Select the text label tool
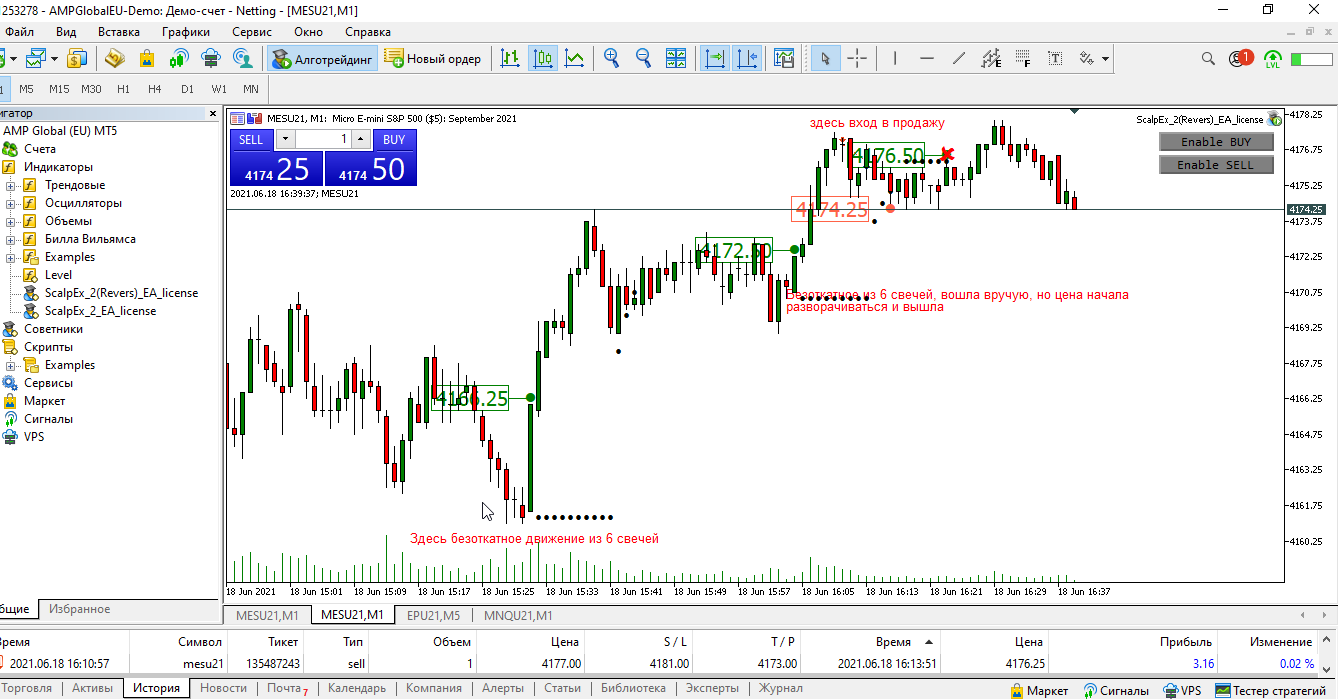The width and height of the screenshot is (1338, 699). click(1055, 59)
